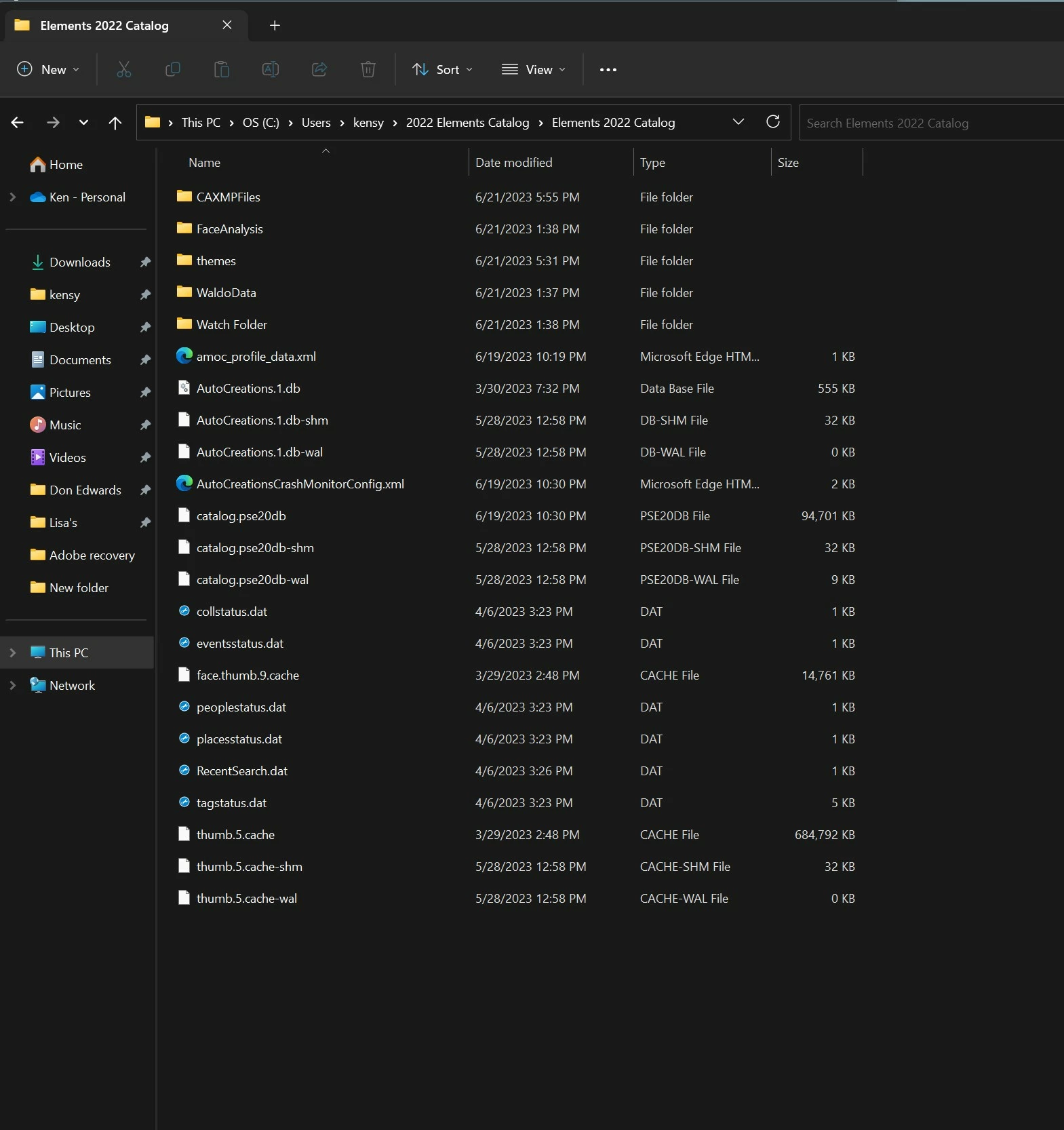Click the Pictures icon in sidebar
The height and width of the screenshot is (1130, 1064).
[x=38, y=392]
